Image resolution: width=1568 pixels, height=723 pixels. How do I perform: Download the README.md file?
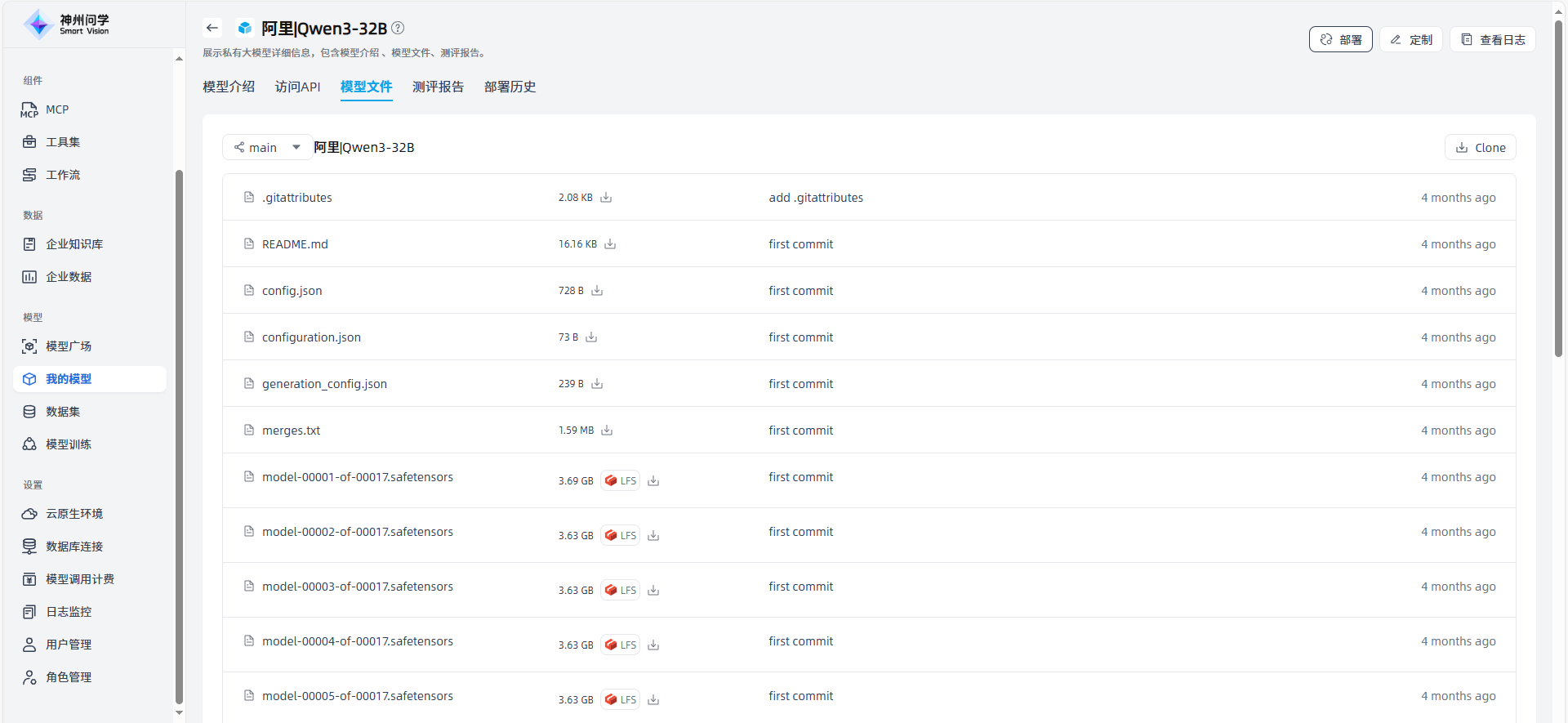click(x=610, y=244)
